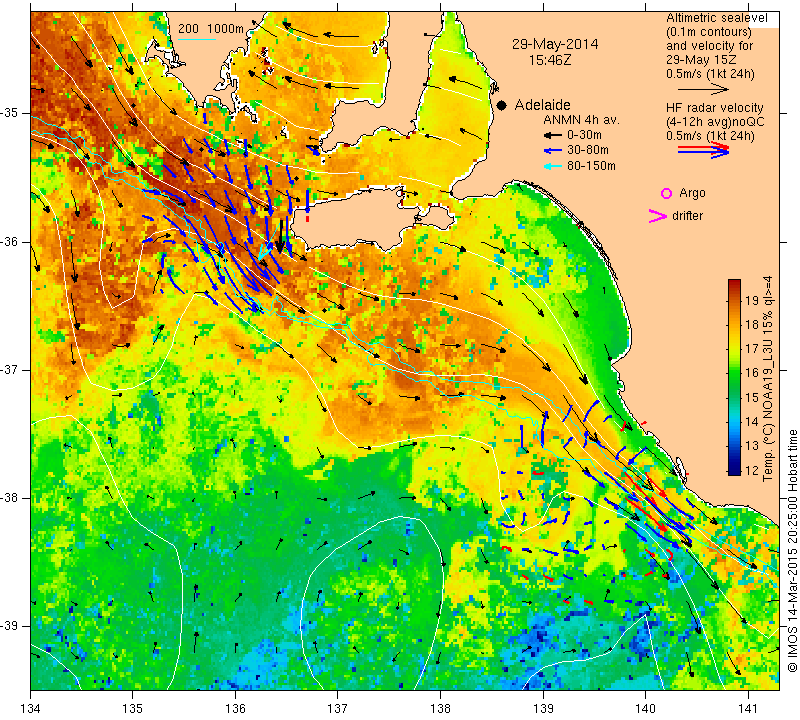
Task: Click the temperature color bar
Action: point(734,377)
